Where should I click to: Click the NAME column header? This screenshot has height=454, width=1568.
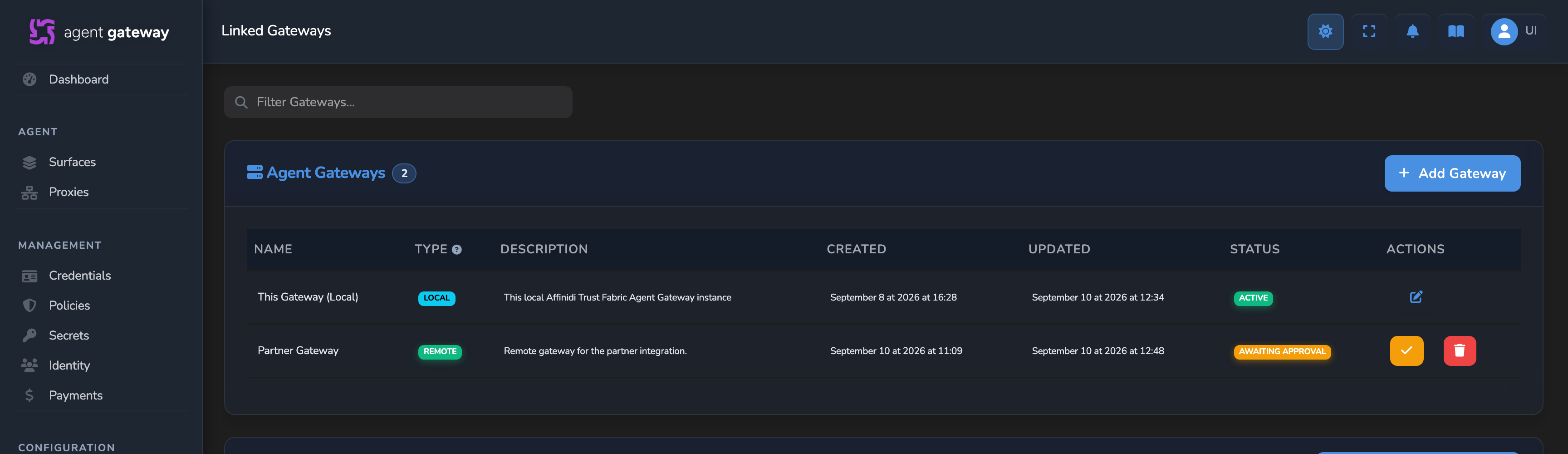[x=273, y=249]
